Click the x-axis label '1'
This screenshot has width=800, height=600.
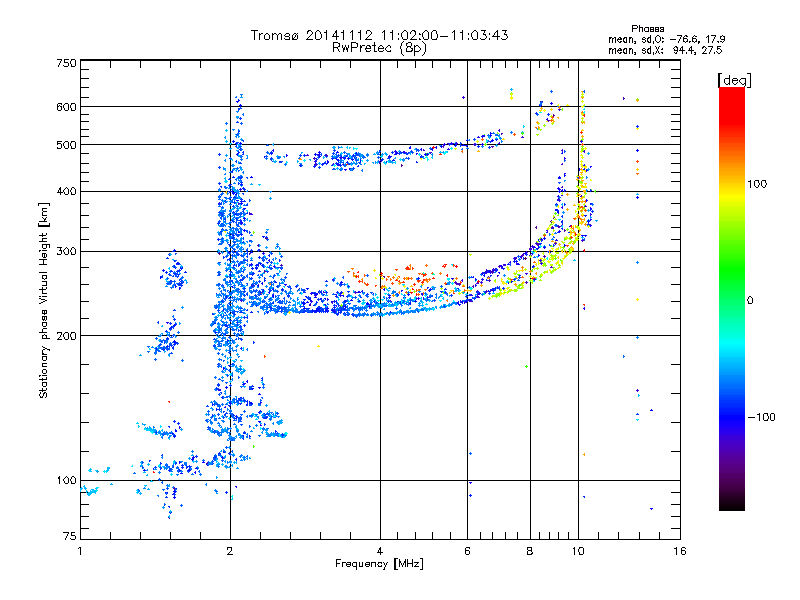80,551
